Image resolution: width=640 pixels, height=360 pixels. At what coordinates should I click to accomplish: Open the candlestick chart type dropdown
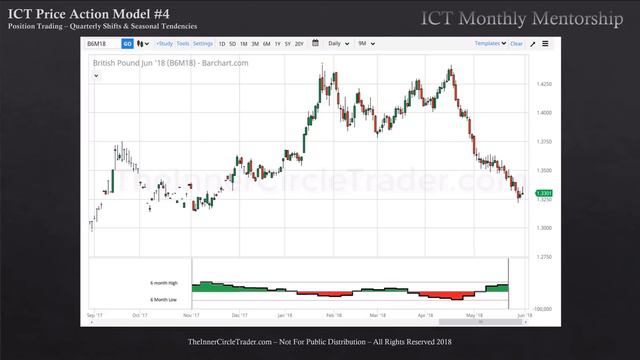[x=143, y=44]
